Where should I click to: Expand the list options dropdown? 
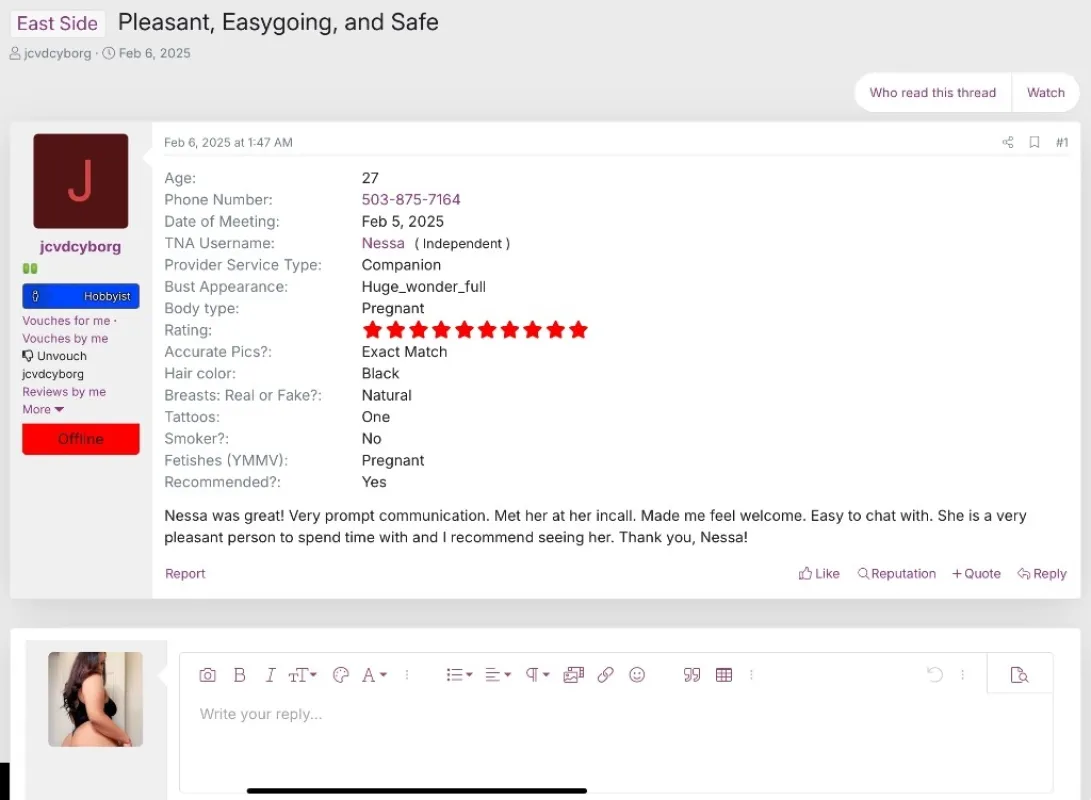pyautogui.click(x=459, y=675)
